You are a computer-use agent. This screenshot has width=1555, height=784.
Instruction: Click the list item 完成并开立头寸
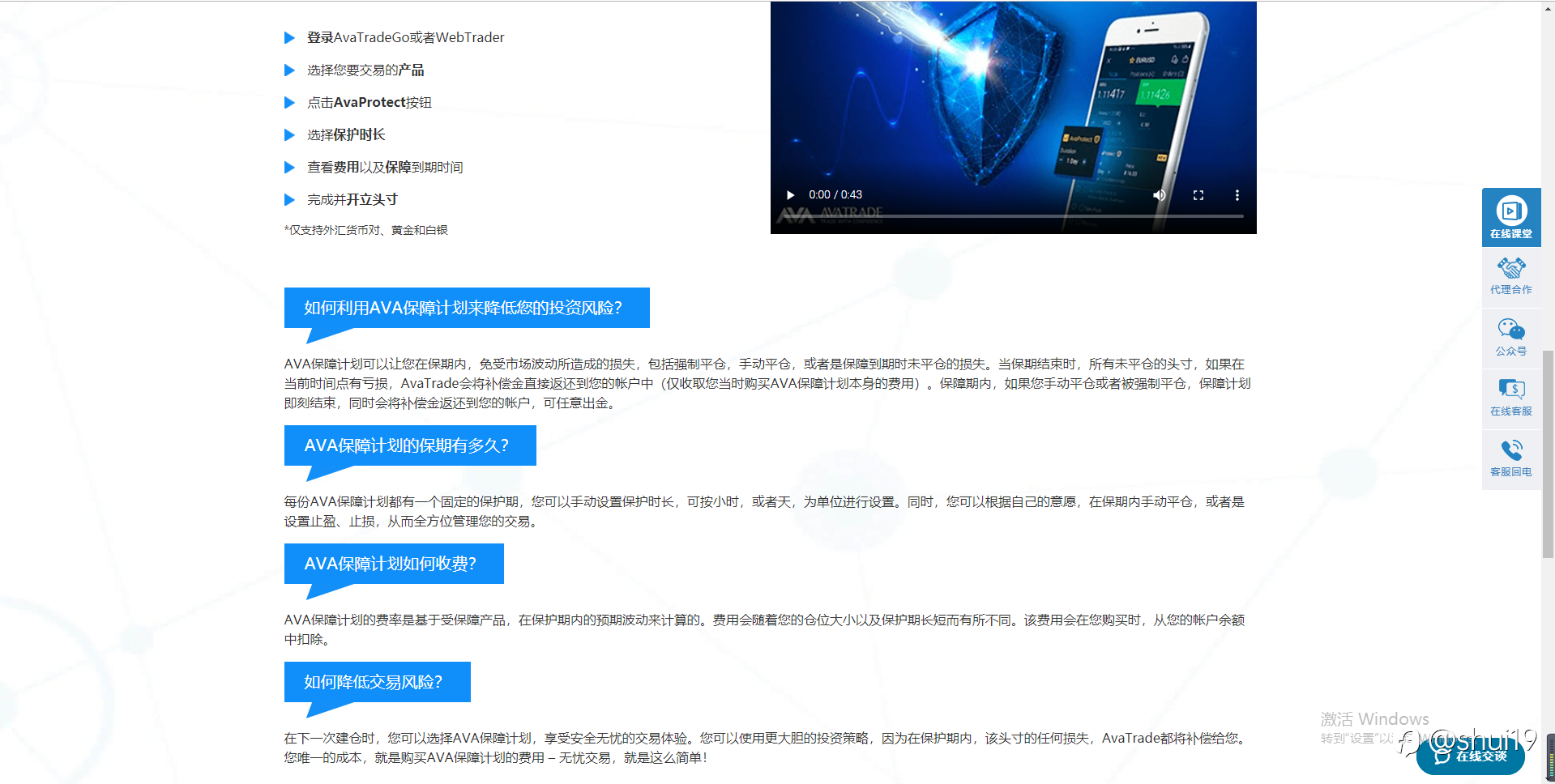[x=352, y=200]
